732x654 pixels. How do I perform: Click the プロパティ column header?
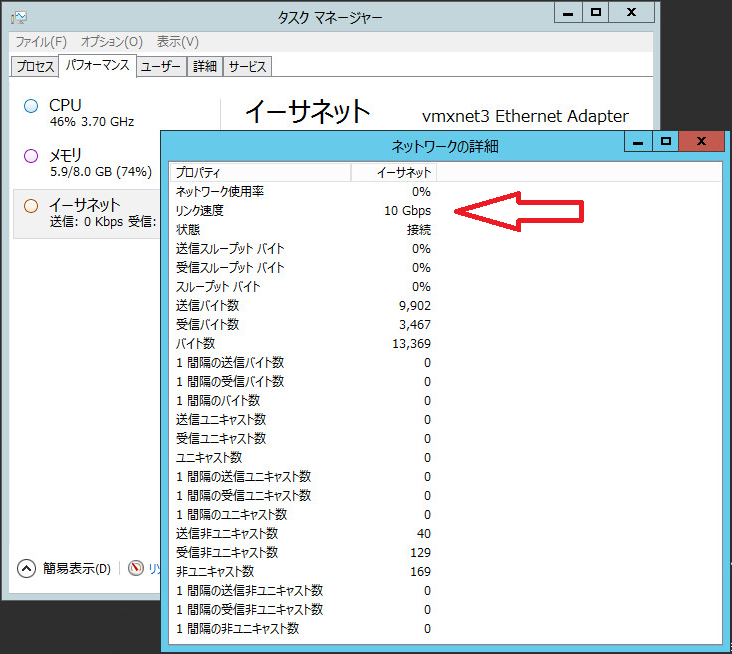coord(260,173)
